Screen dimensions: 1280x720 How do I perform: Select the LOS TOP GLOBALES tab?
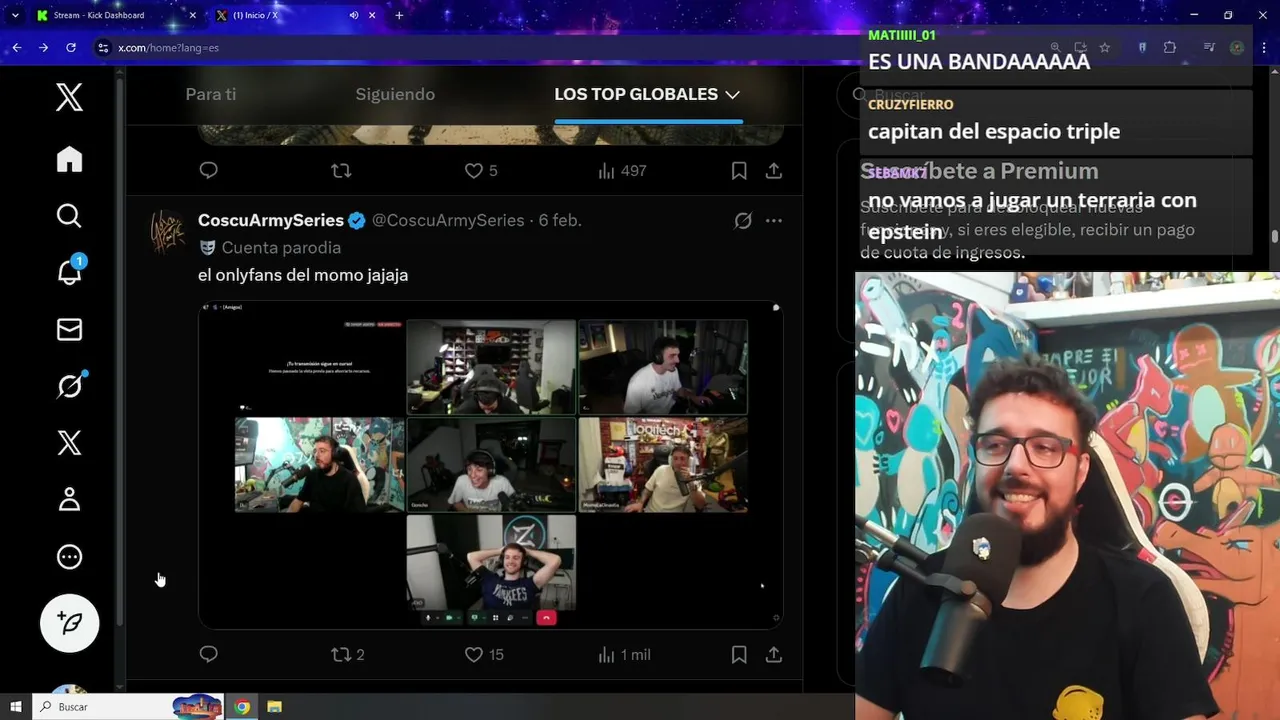tap(636, 94)
